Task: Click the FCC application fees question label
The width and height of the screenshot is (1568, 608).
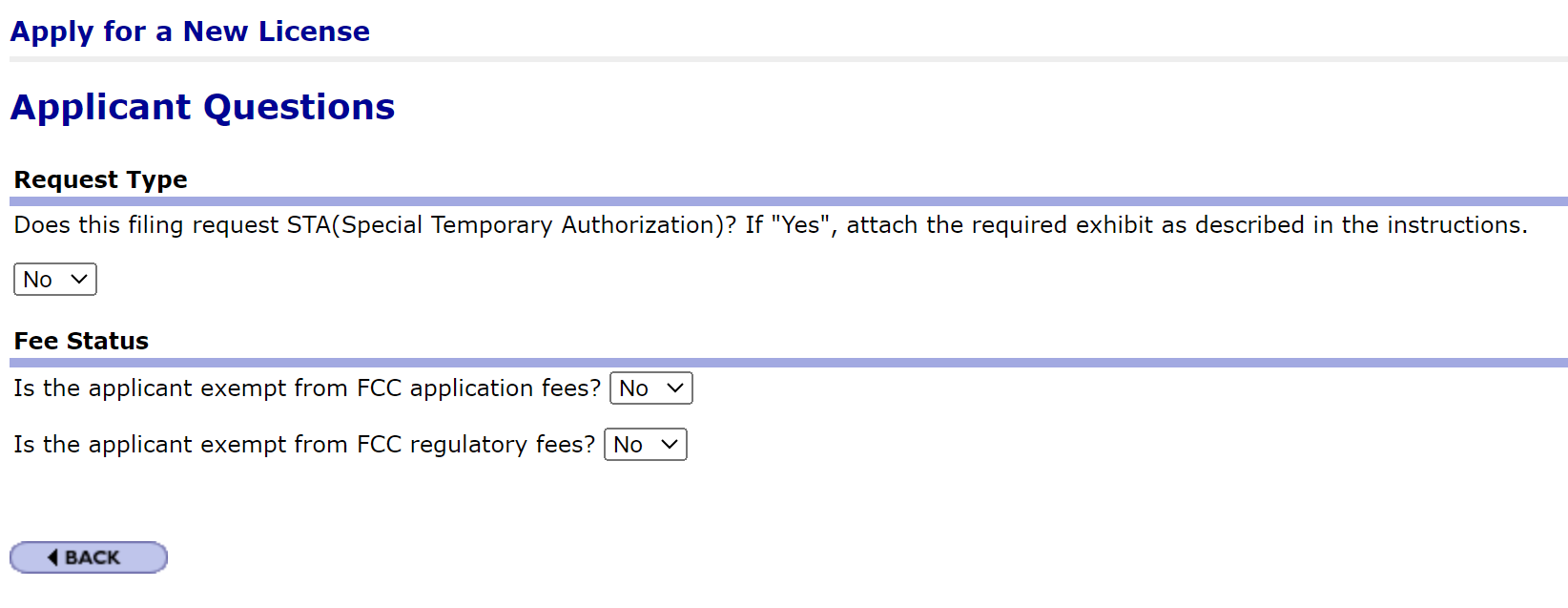Action: 307,388
